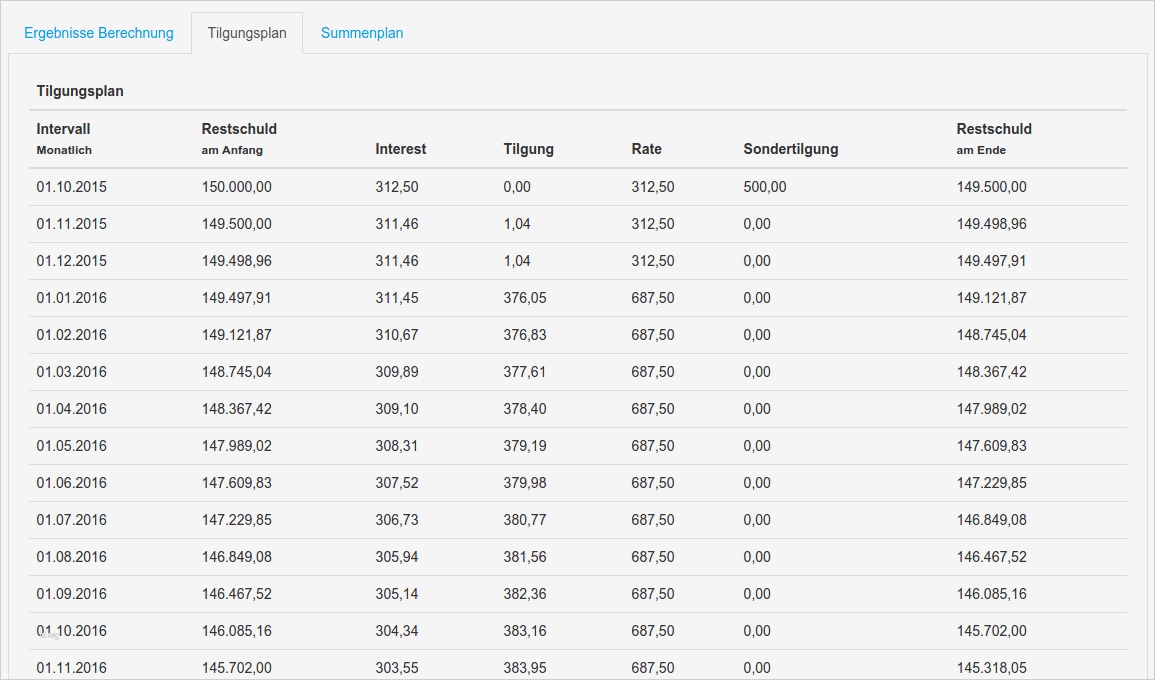Click the Interest column header
The image size is (1155, 680).
tap(401, 149)
